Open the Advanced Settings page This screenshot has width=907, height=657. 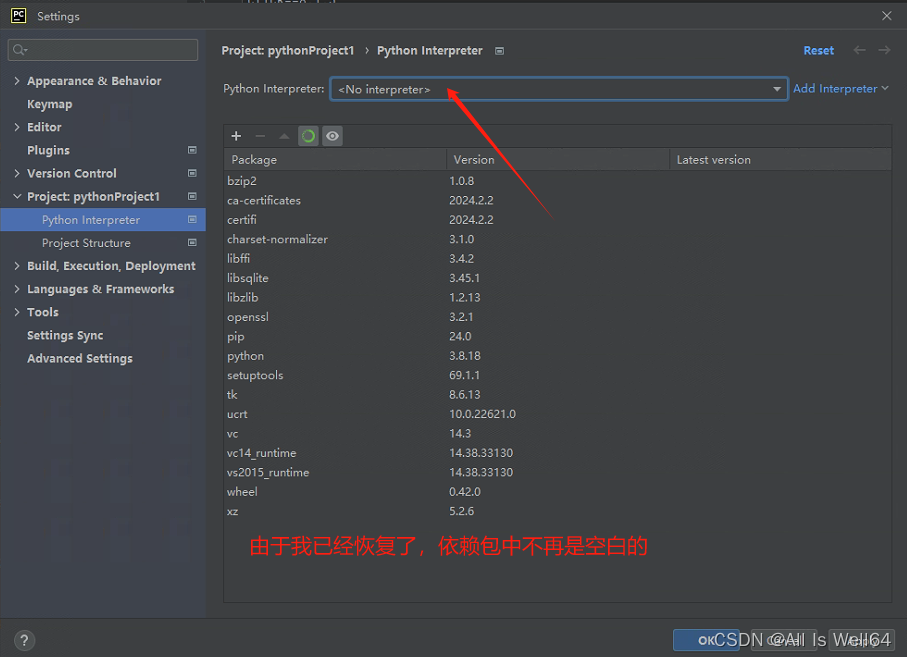click(x=80, y=359)
